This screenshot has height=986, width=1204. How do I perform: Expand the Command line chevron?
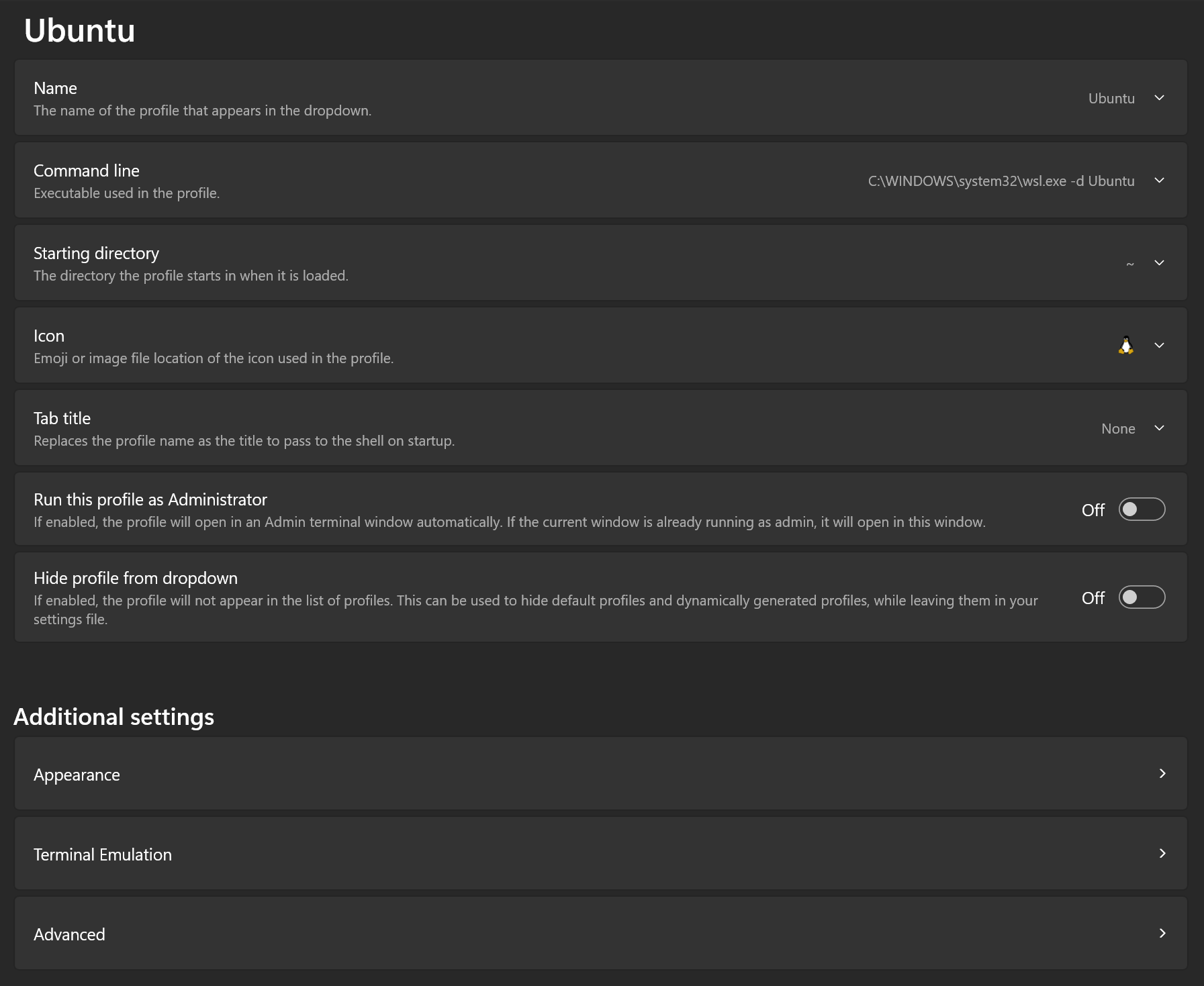[x=1159, y=181]
